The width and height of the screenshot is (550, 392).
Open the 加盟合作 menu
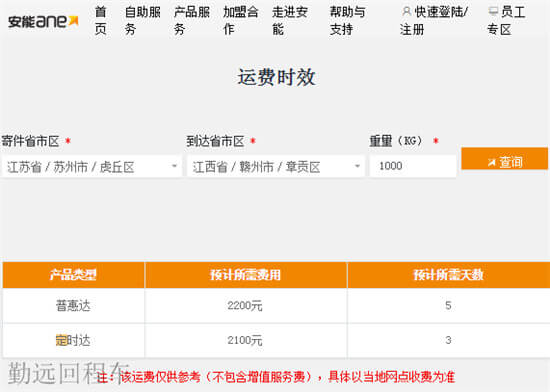tap(241, 21)
